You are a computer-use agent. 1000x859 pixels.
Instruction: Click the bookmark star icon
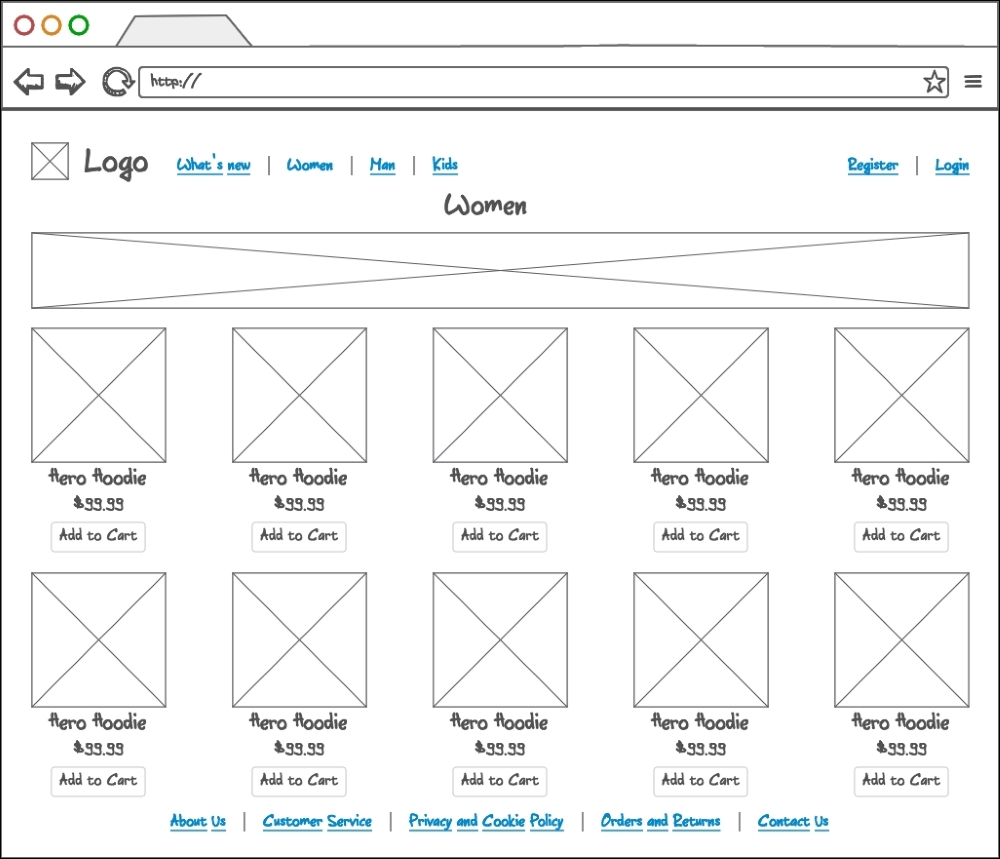[934, 81]
